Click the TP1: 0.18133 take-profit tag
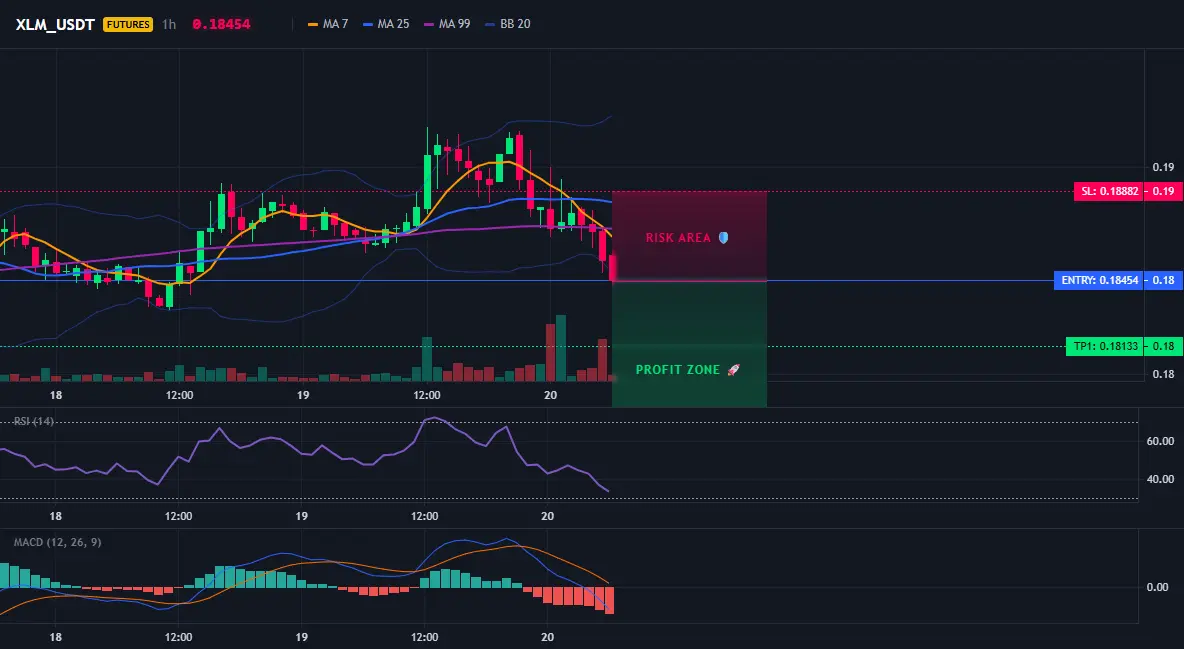The height and width of the screenshot is (649, 1184). click(1104, 347)
